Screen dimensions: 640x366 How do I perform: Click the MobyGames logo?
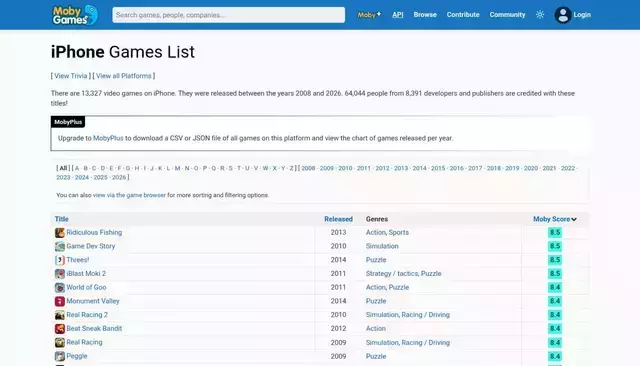pyautogui.click(x=75, y=15)
